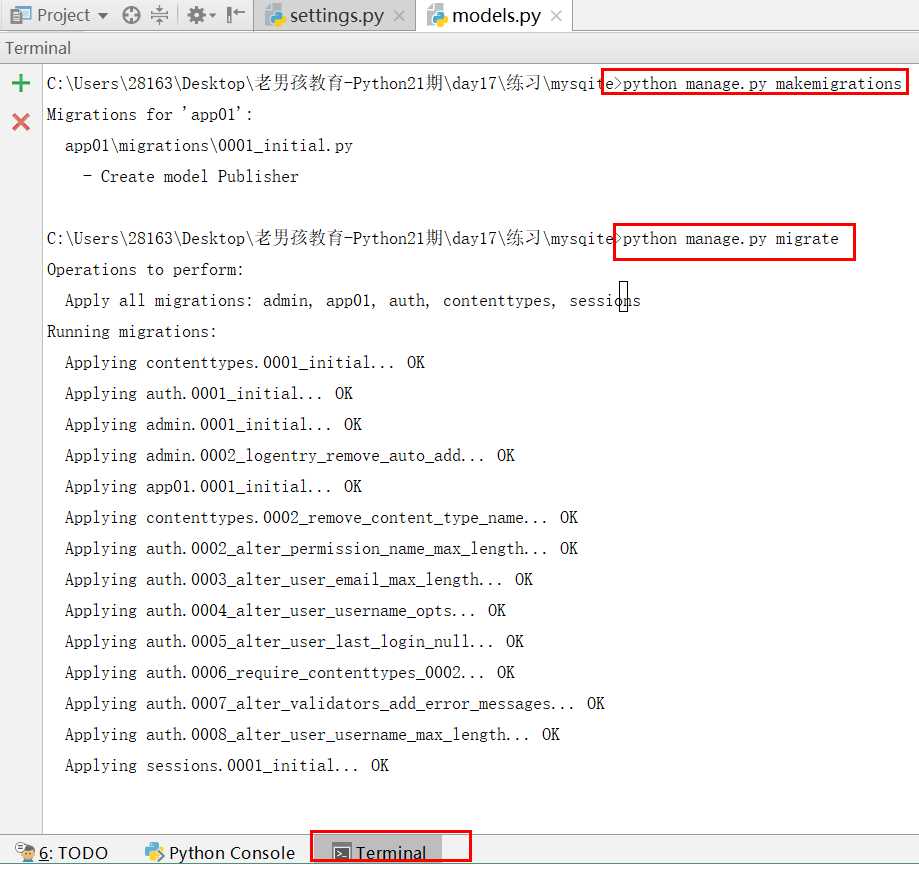Click the 'python manage.py makemigrations' command text
The image size is (919, 872).
pos(761,83)
